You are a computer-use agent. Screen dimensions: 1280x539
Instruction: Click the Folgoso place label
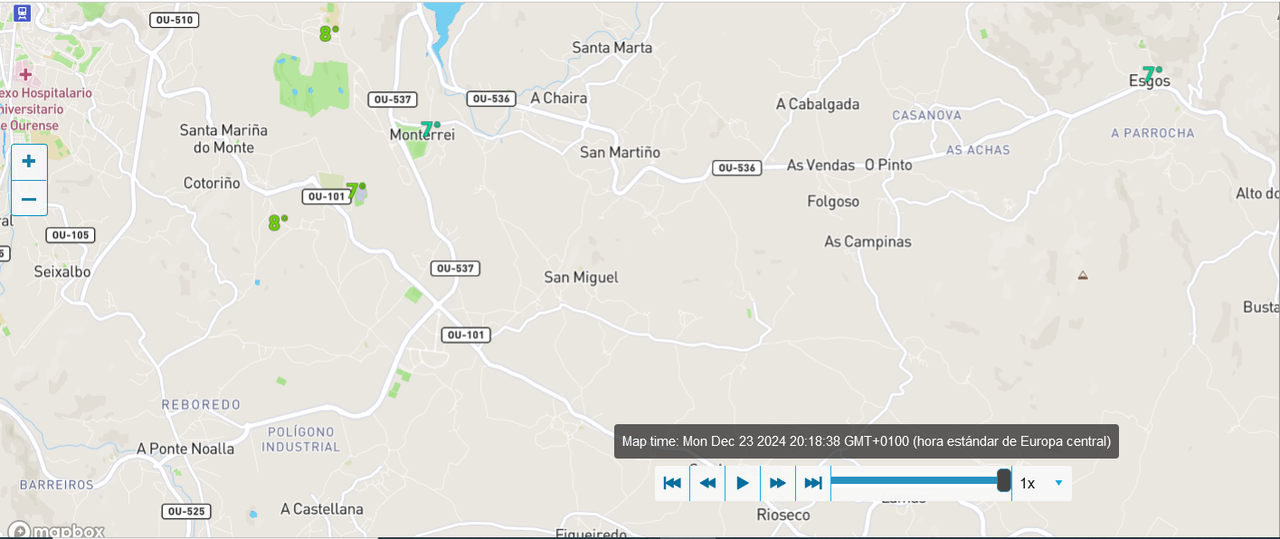(x=833, y=201)
